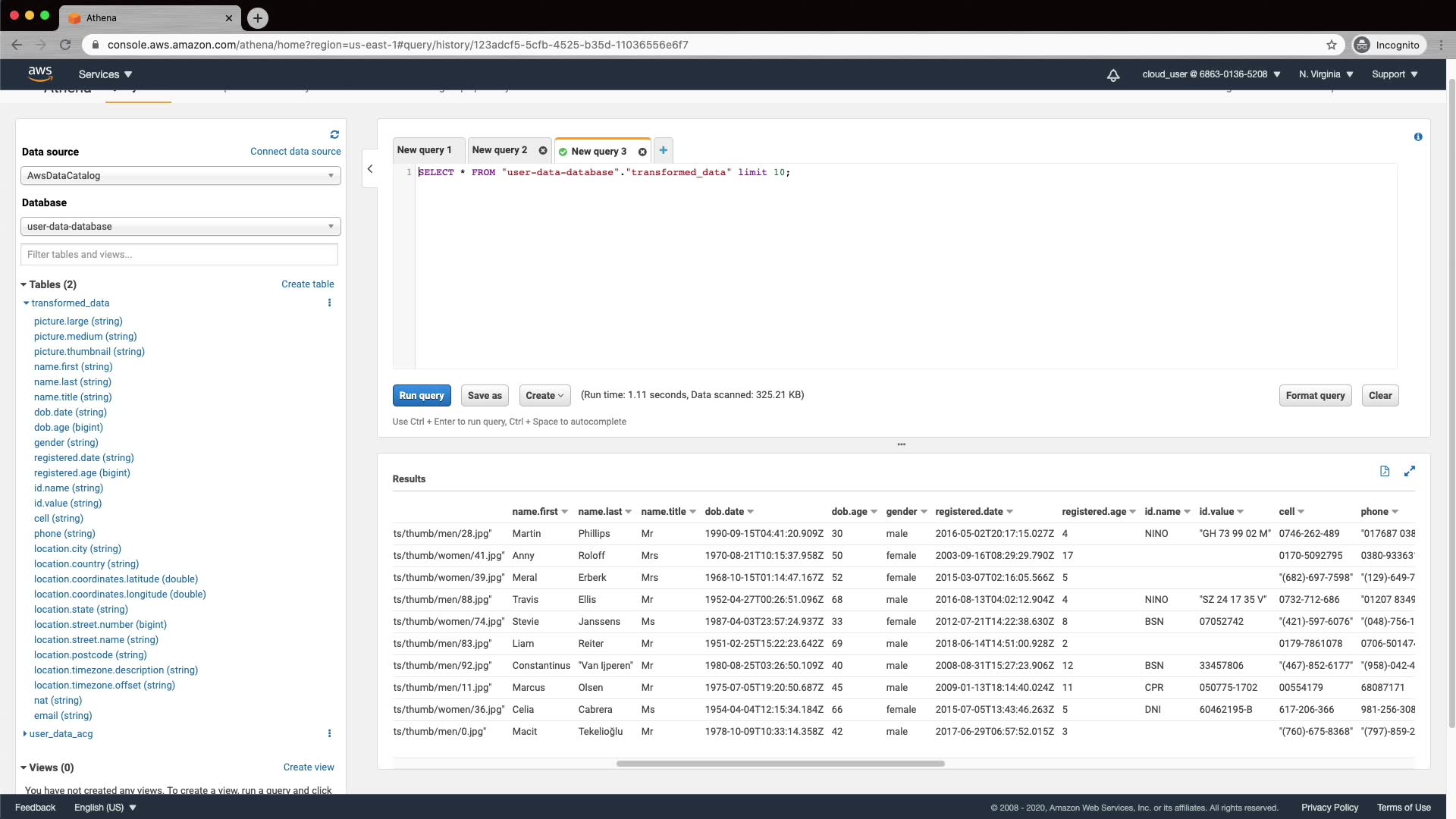Click the notifications bell icon

pyautogui.click(x=1113, y=74)
